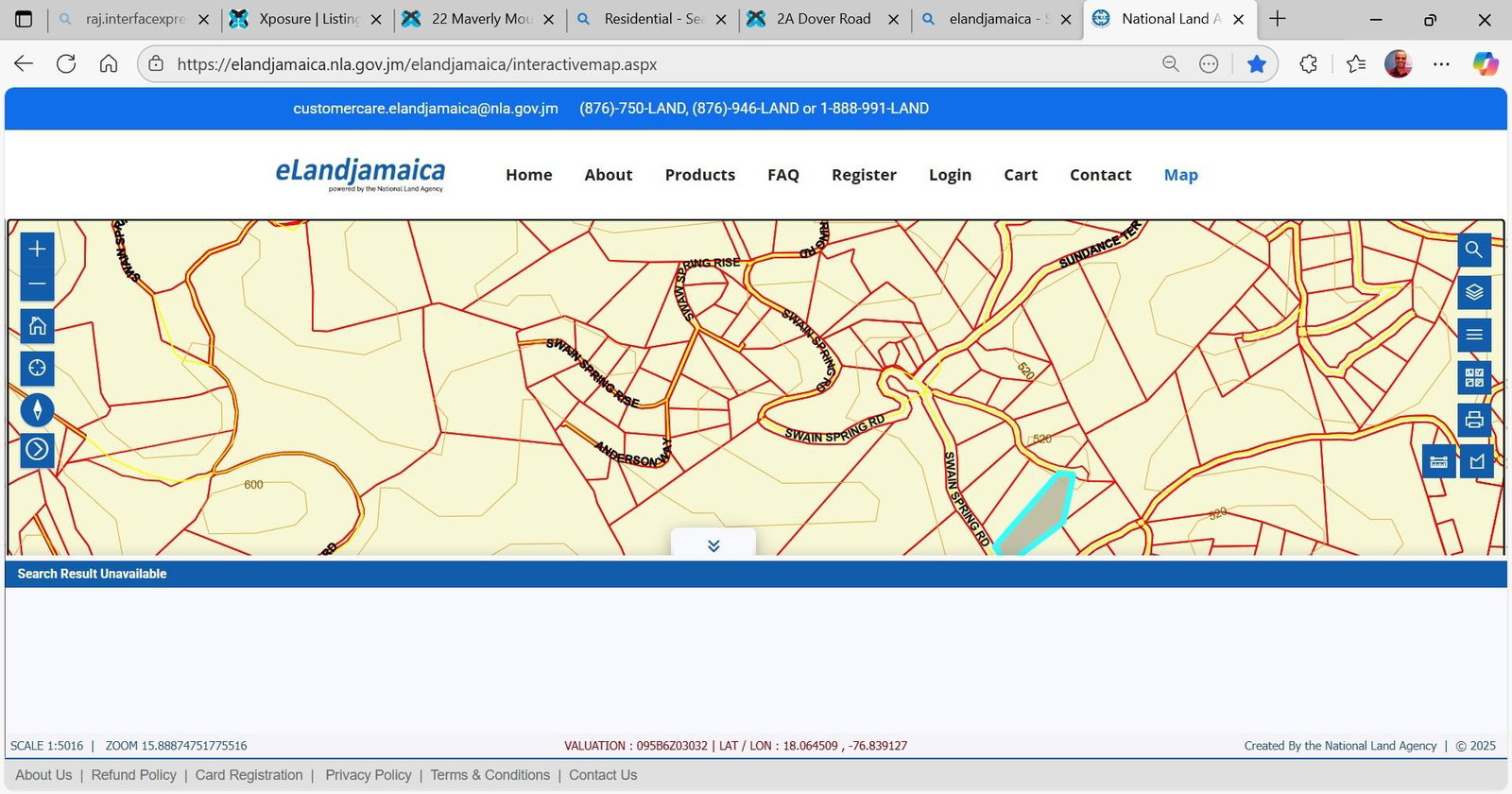Screen dimensions: 1512x794
Task: Click the locate-my-position crosshair button
Action: 37,368
